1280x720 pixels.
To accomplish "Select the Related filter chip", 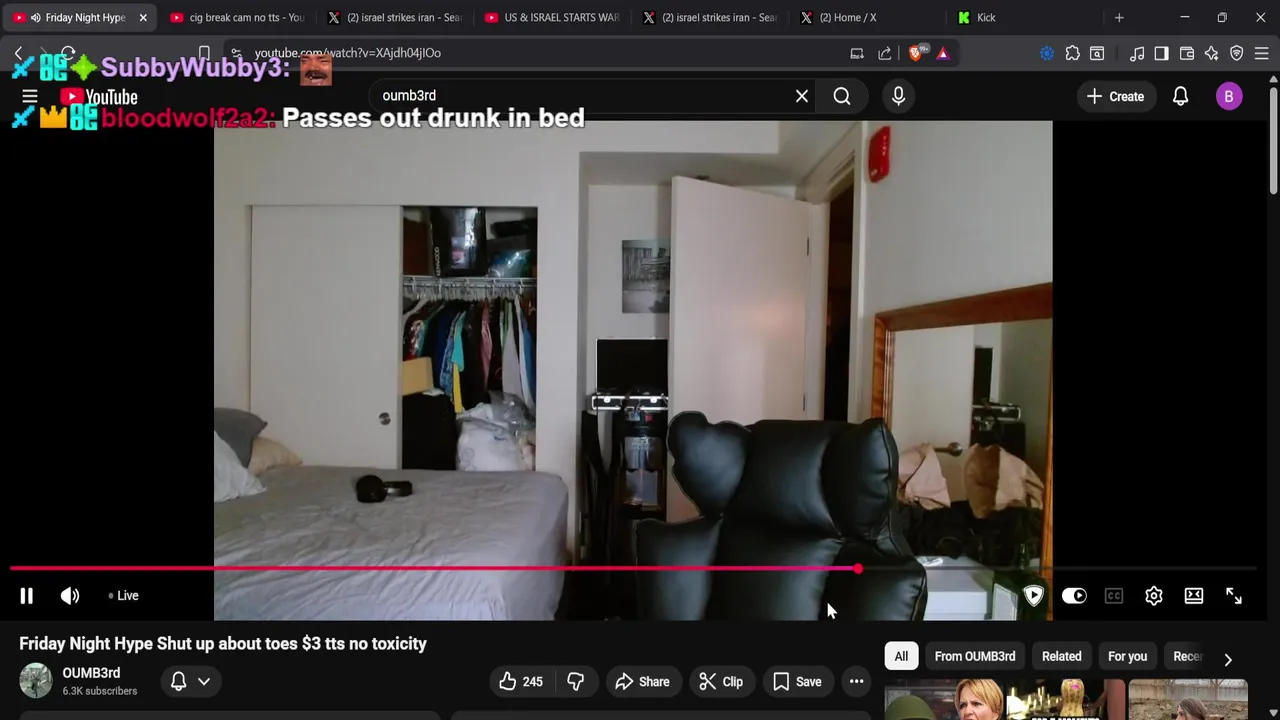I will pyautogui.click(x=1062, y=657).
